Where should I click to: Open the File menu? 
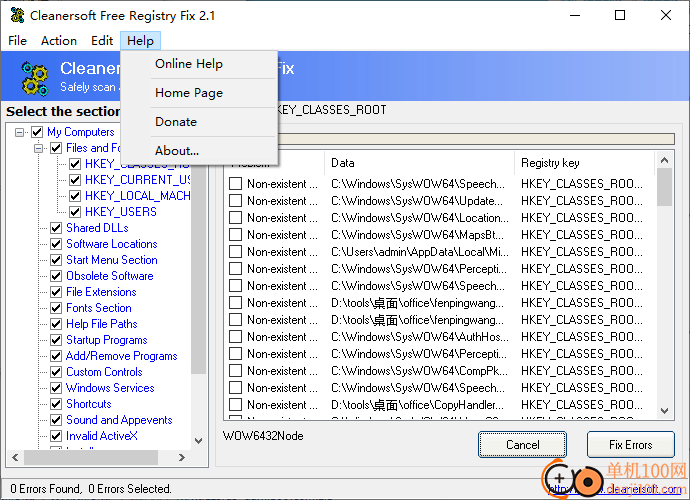pyautogui.click(x=17, y=41)
